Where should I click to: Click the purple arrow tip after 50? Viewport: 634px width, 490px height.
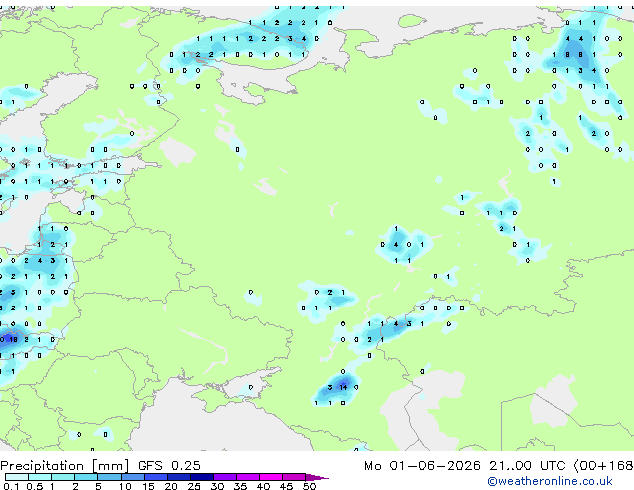pyautogui.click(x=317, y=477)
